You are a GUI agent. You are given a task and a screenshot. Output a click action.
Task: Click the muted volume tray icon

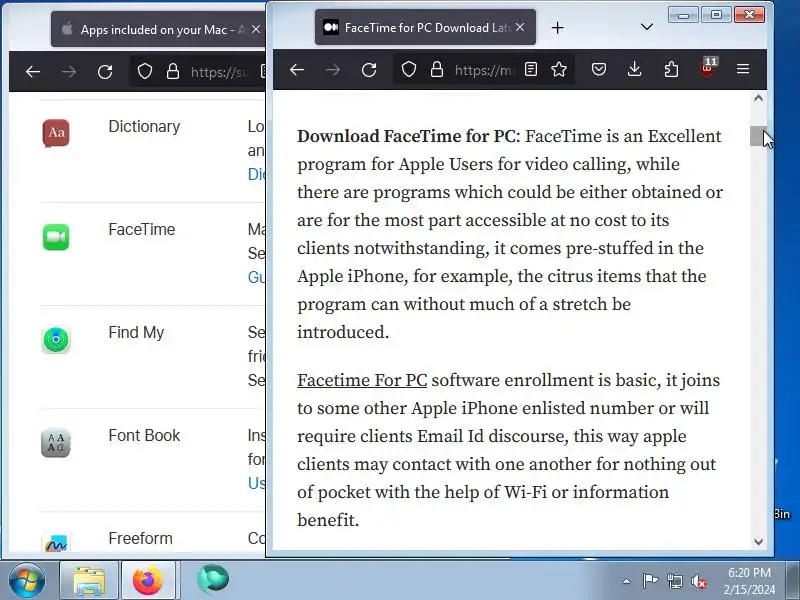click(x=698, y=581)
